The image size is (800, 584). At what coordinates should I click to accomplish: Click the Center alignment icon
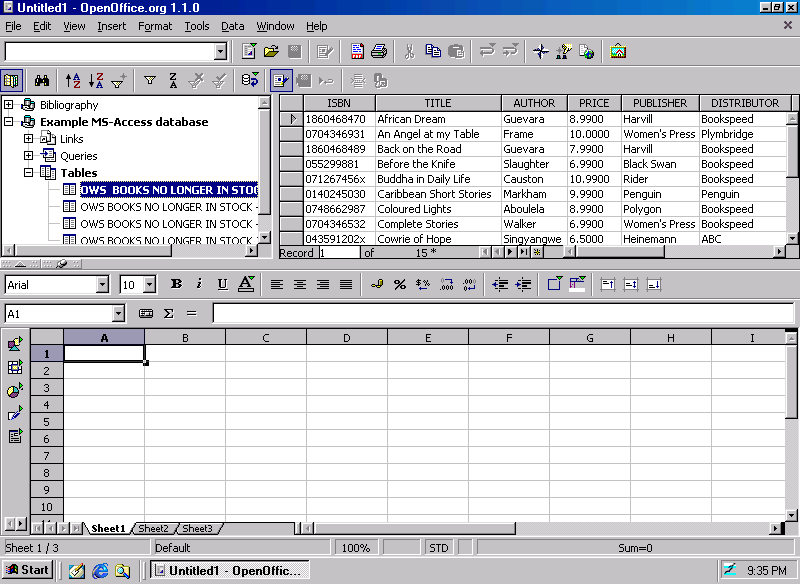[x=300, y=285]
